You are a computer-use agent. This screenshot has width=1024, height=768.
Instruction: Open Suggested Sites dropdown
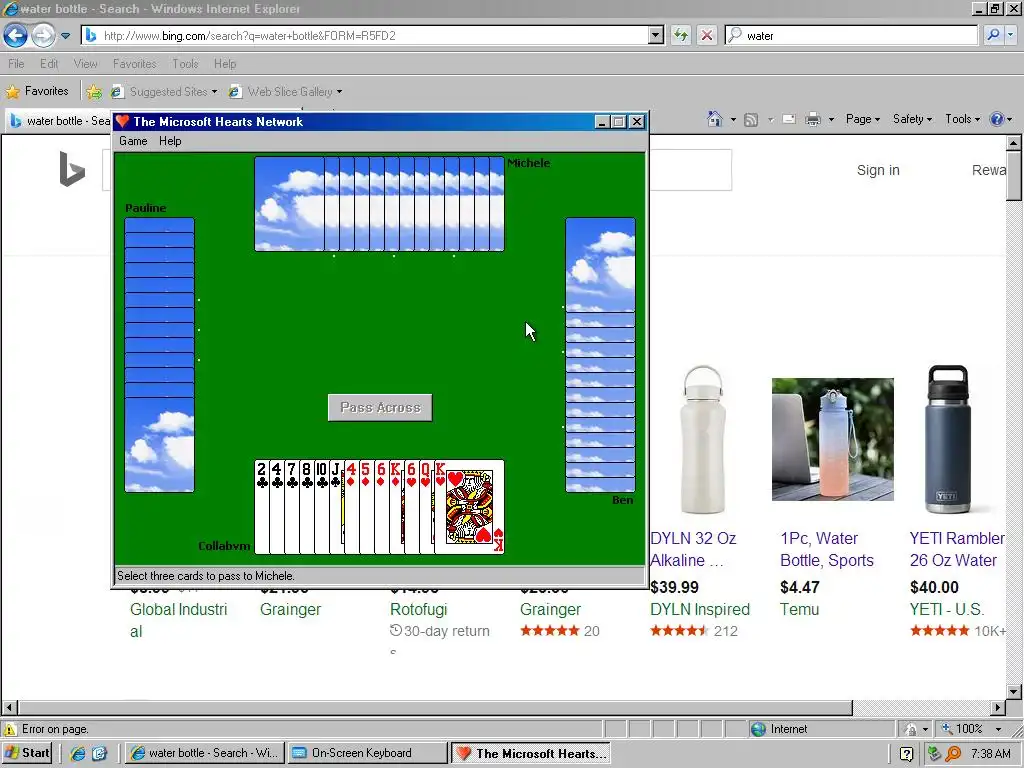point(164,91)
